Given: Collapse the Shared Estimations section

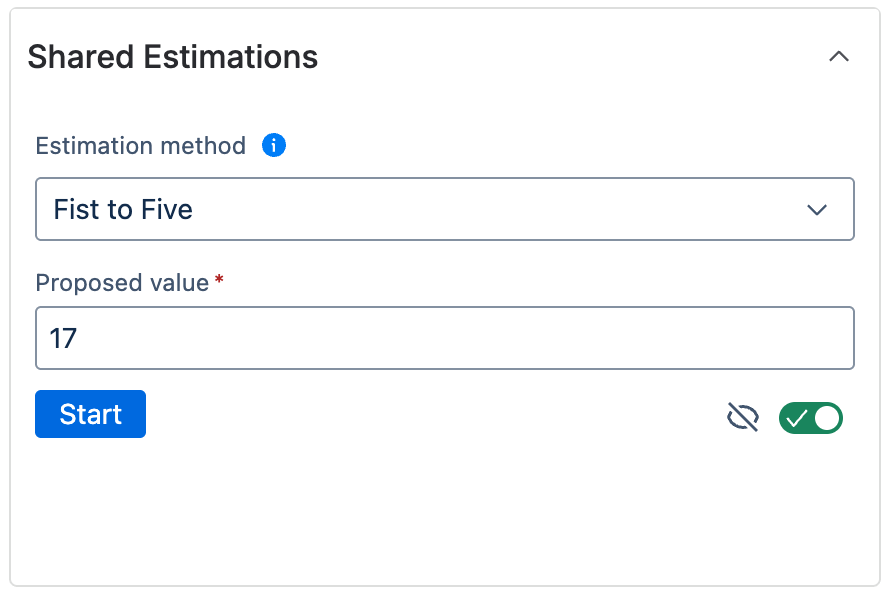Looking at the screenshot, I should (x=839, y=57).
